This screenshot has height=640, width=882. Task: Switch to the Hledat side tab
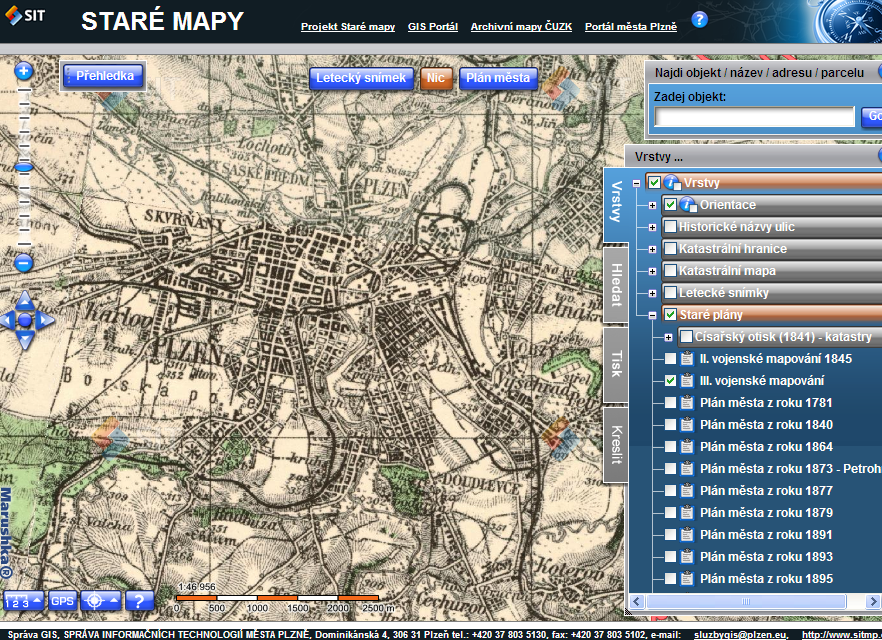[616, 285]
